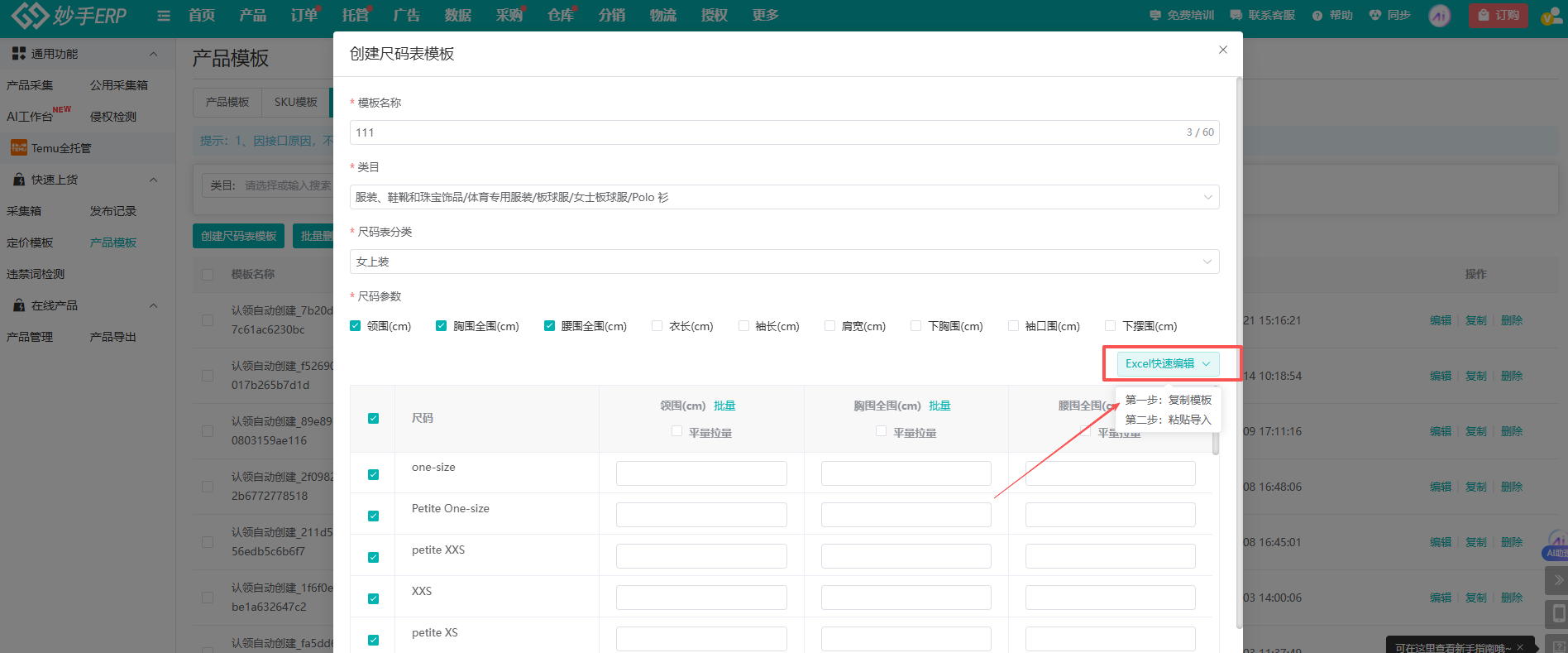This screenshot has height=653, width=1568.
Task: Uncheck the petite XXS row checkbox
Action: [373, 558]
